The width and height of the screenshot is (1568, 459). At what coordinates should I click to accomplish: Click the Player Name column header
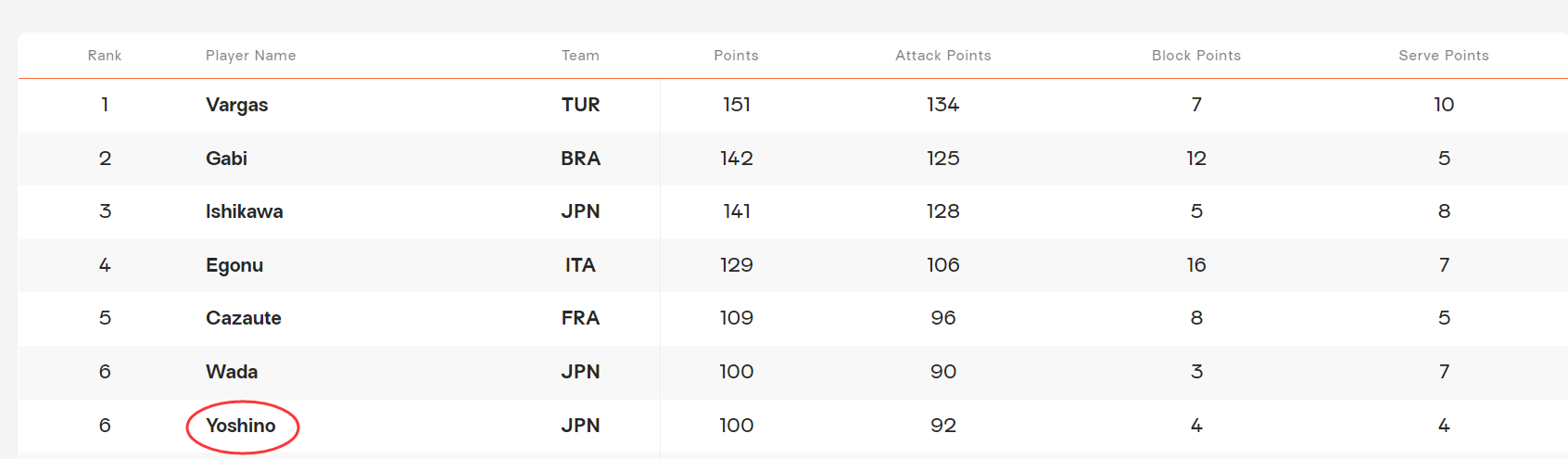[251, 56]
